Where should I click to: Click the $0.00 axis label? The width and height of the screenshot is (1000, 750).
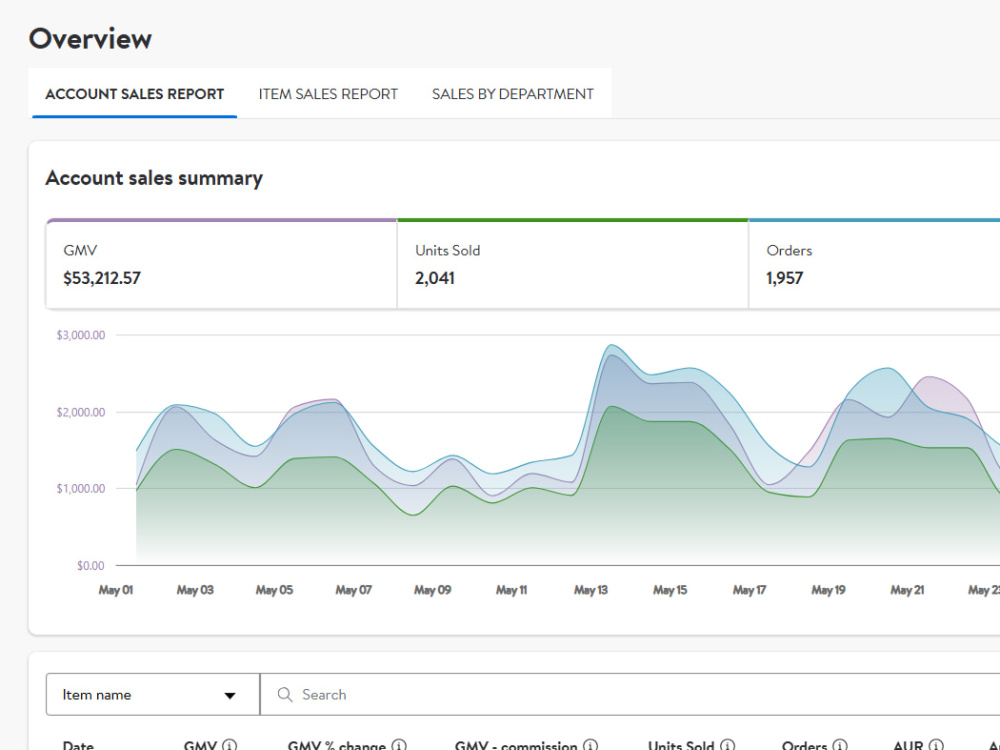[91, 566]
